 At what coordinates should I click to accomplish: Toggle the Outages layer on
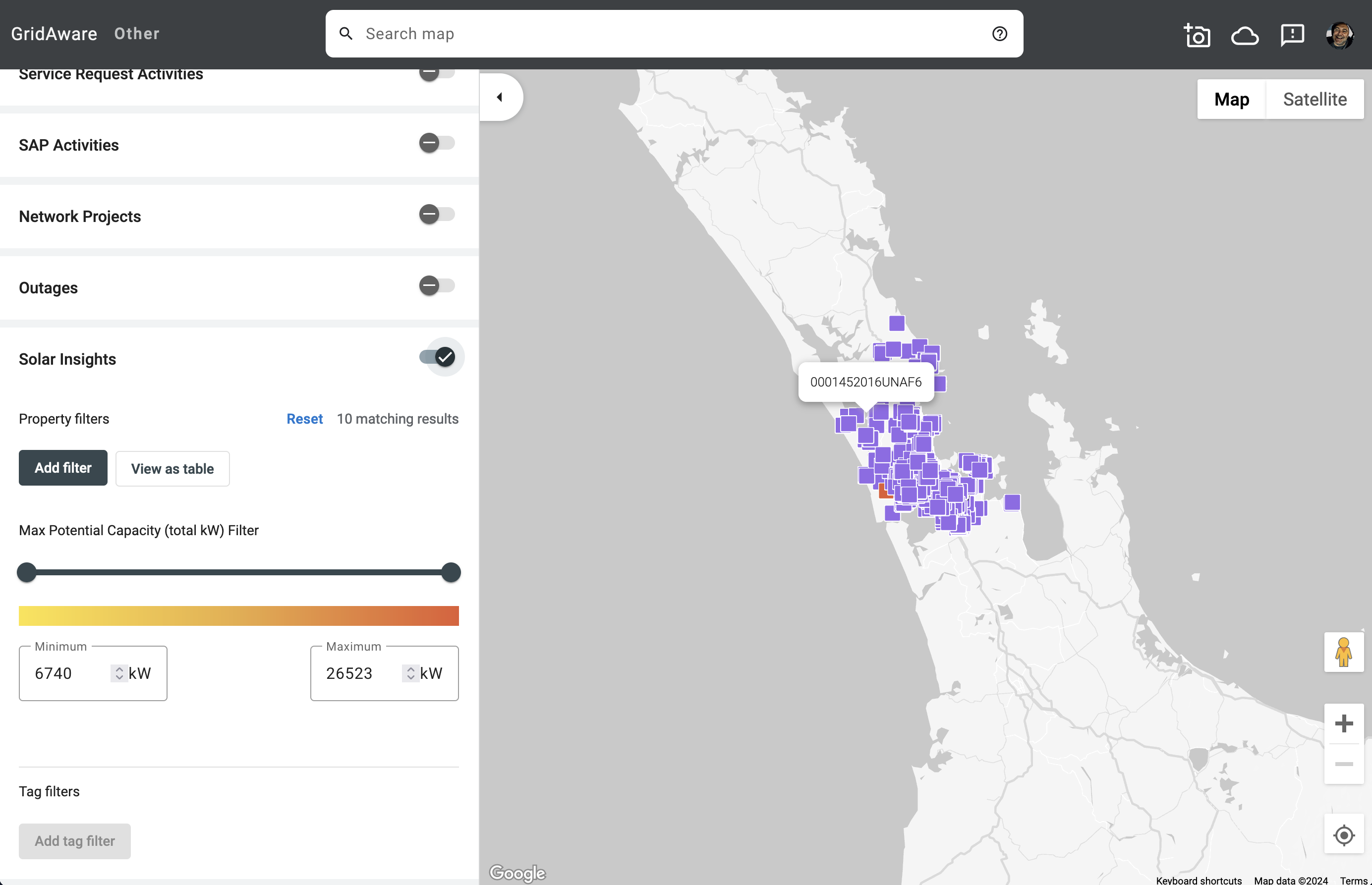436,285
